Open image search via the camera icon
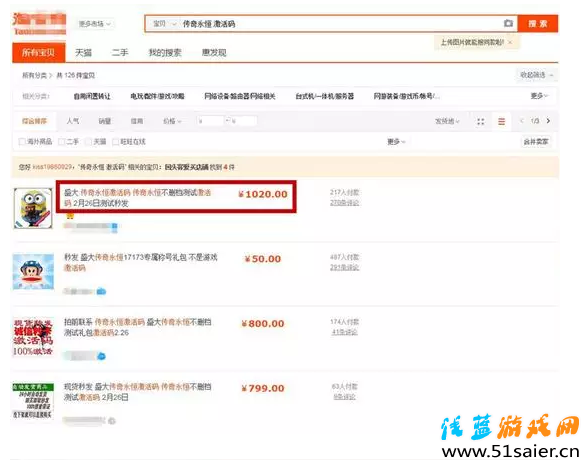The width and height of the screenshot is (585, 460). (x=508, y=24)
